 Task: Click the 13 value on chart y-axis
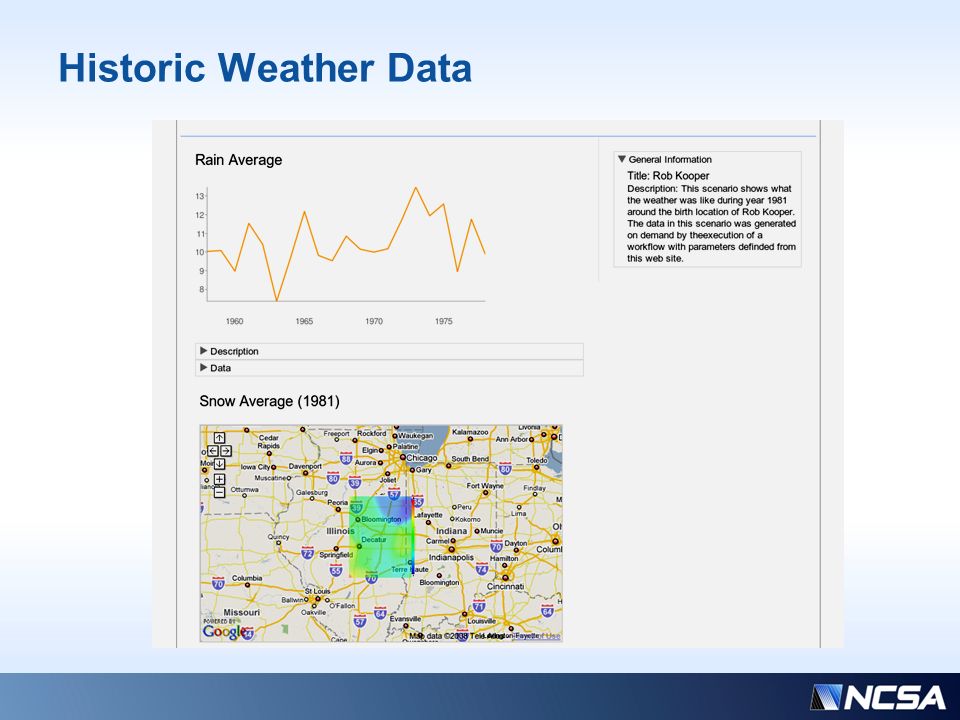click(x=200, y=197)
